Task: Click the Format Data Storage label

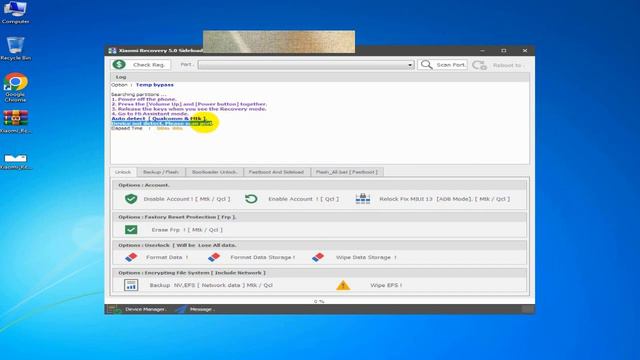Action: click(262, 257)
